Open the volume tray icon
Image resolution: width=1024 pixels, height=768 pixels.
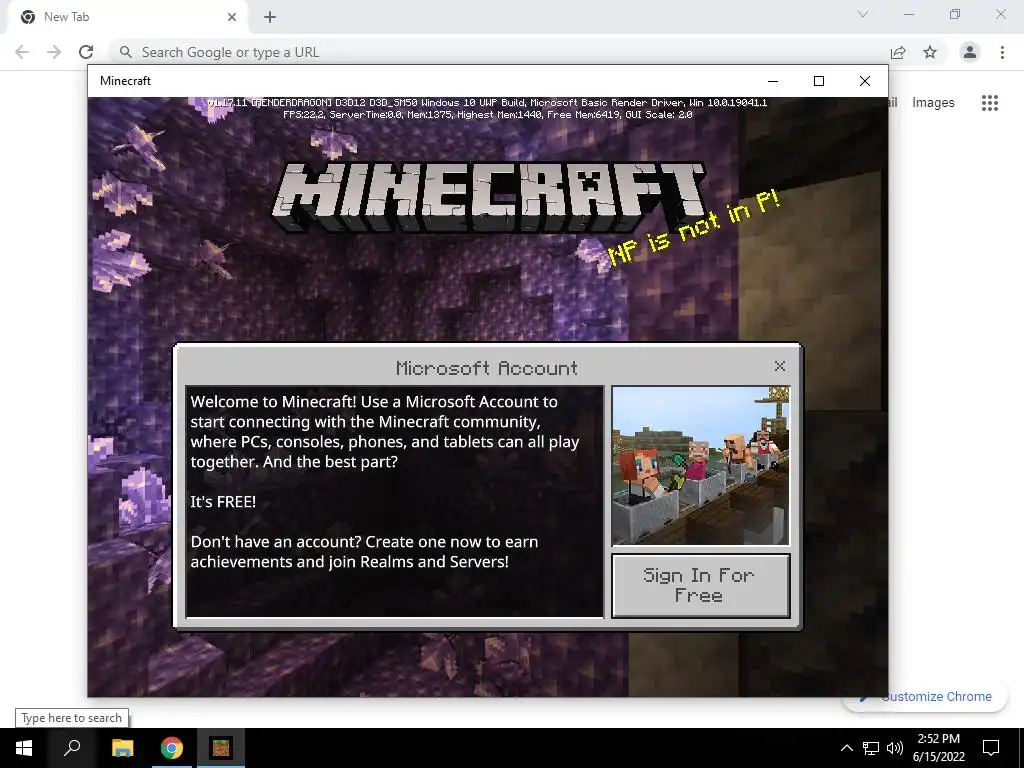(895, 748)
